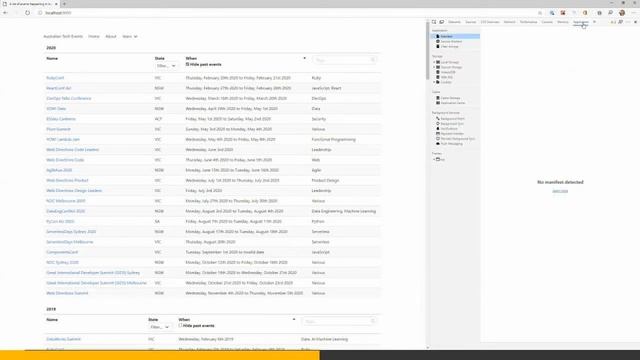Image resolution: width=640 pixels, height=360 pixels.
Task: Click the 2019 table filter input field
Action: (339, 322)
